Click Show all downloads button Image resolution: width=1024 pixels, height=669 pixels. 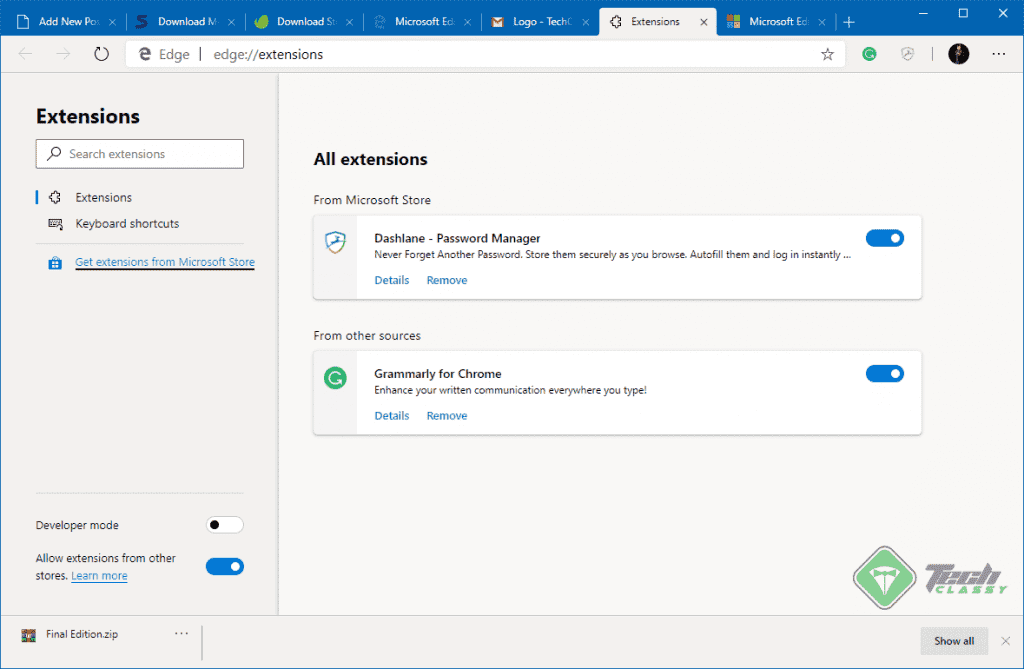pyautogui.click(x=953, y=641)
